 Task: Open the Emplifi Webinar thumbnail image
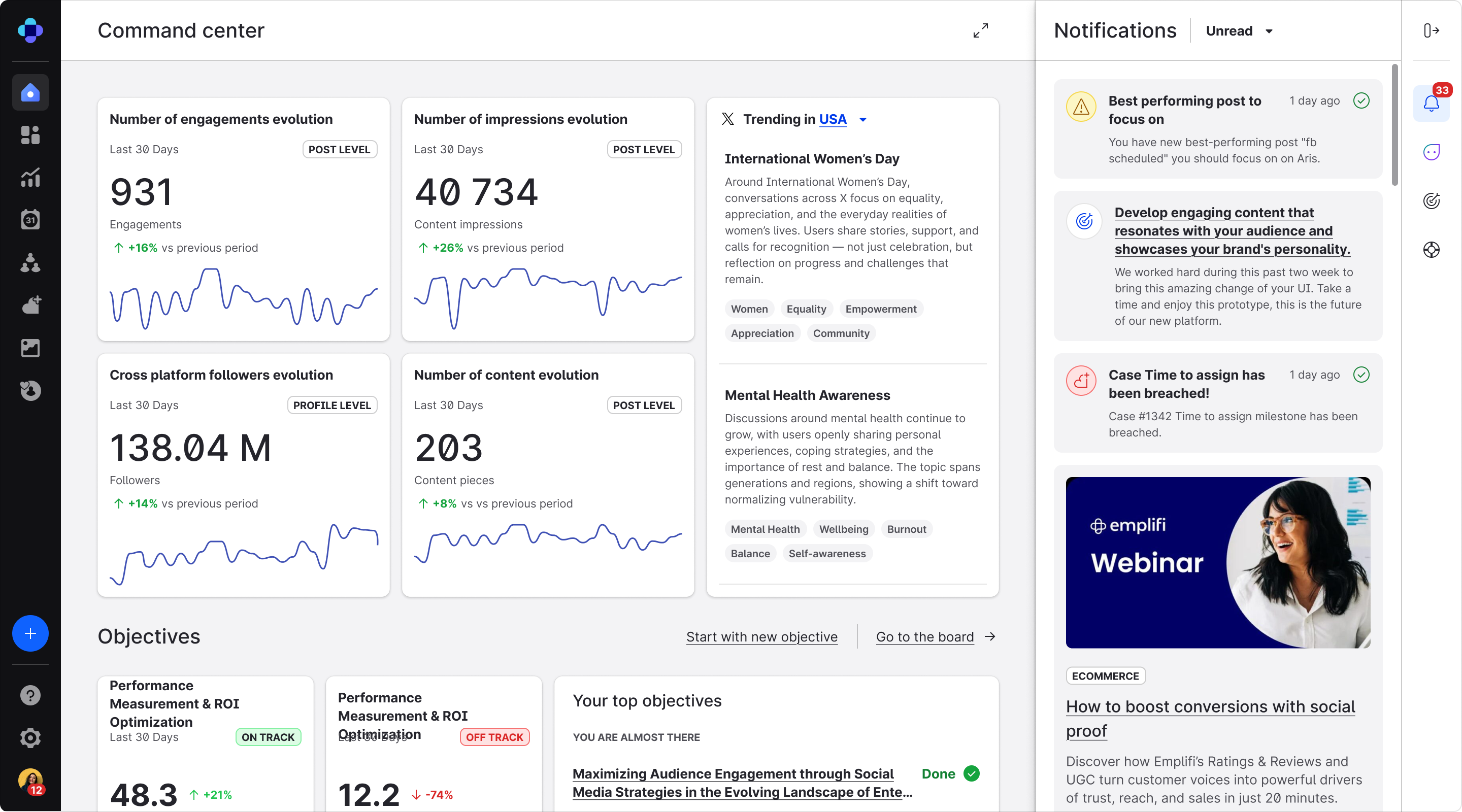point(1218,563)
